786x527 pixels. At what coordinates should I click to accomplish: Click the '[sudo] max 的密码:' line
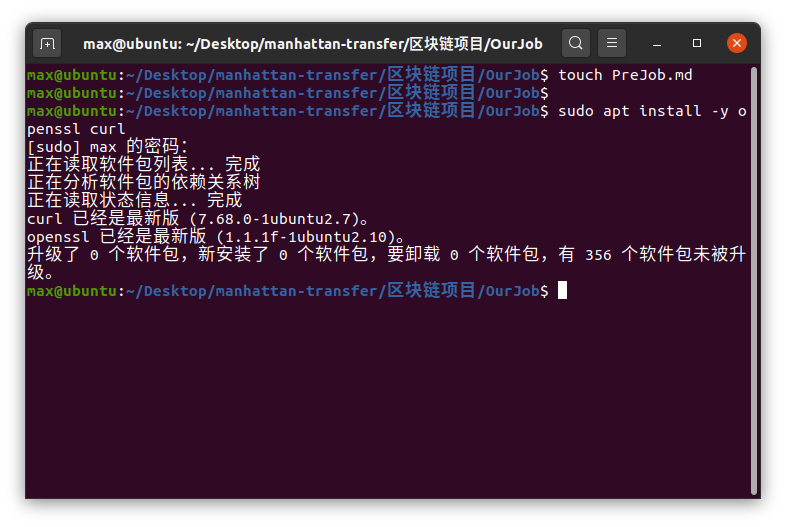(107, 147)
